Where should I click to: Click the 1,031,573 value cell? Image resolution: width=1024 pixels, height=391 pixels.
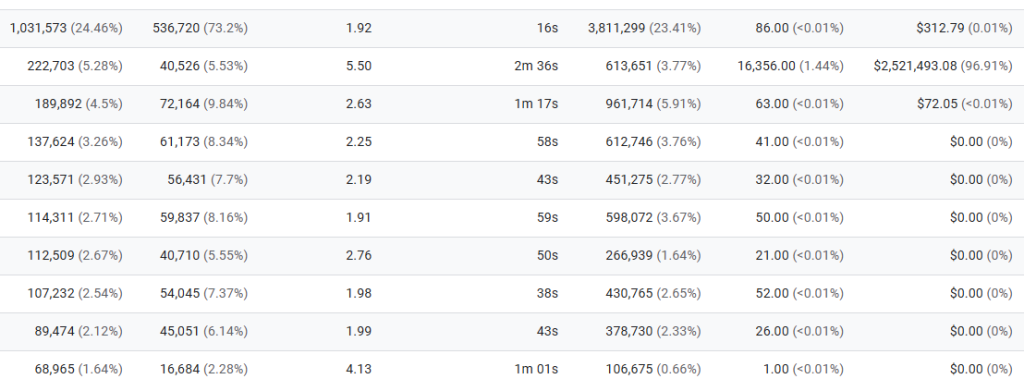click(66, 28)
